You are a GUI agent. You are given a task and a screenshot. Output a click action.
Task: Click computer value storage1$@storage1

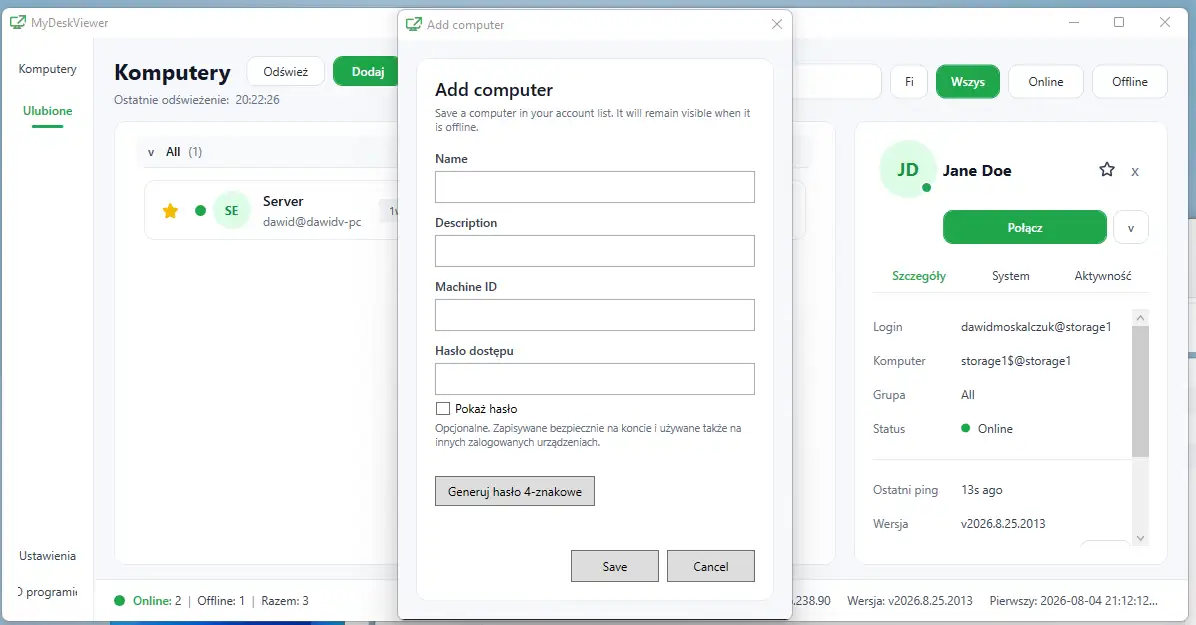(x=1016, y=361)
